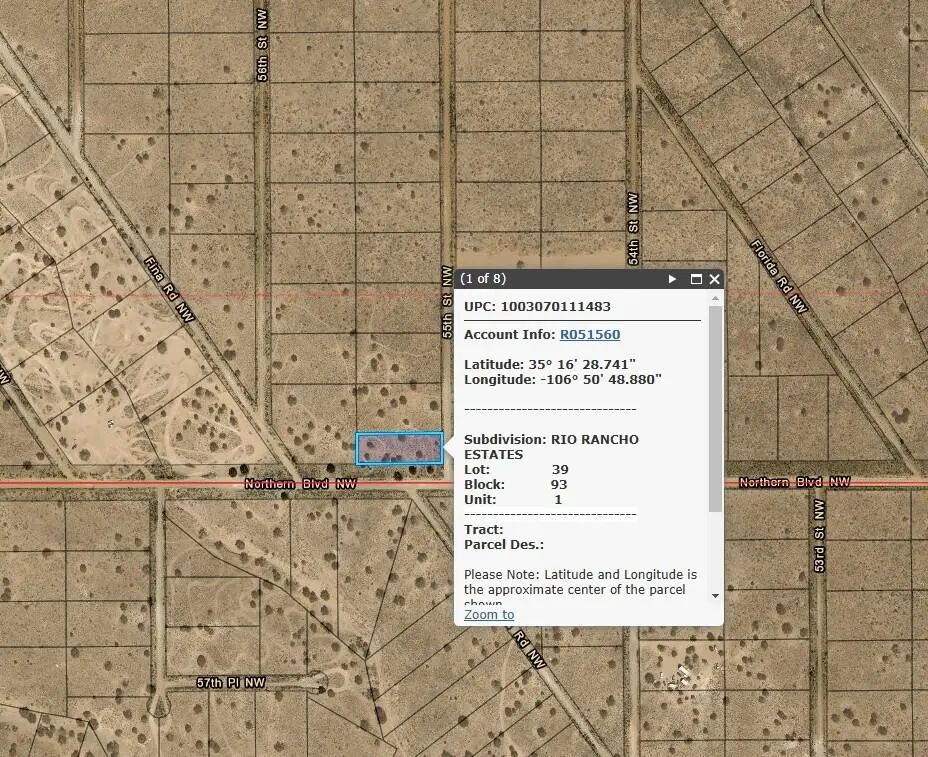Viewport: 928px width, 757px height.
Task: Click the (1 of 8) popup title
Action: pyautogui.click(x=483, y=280)
